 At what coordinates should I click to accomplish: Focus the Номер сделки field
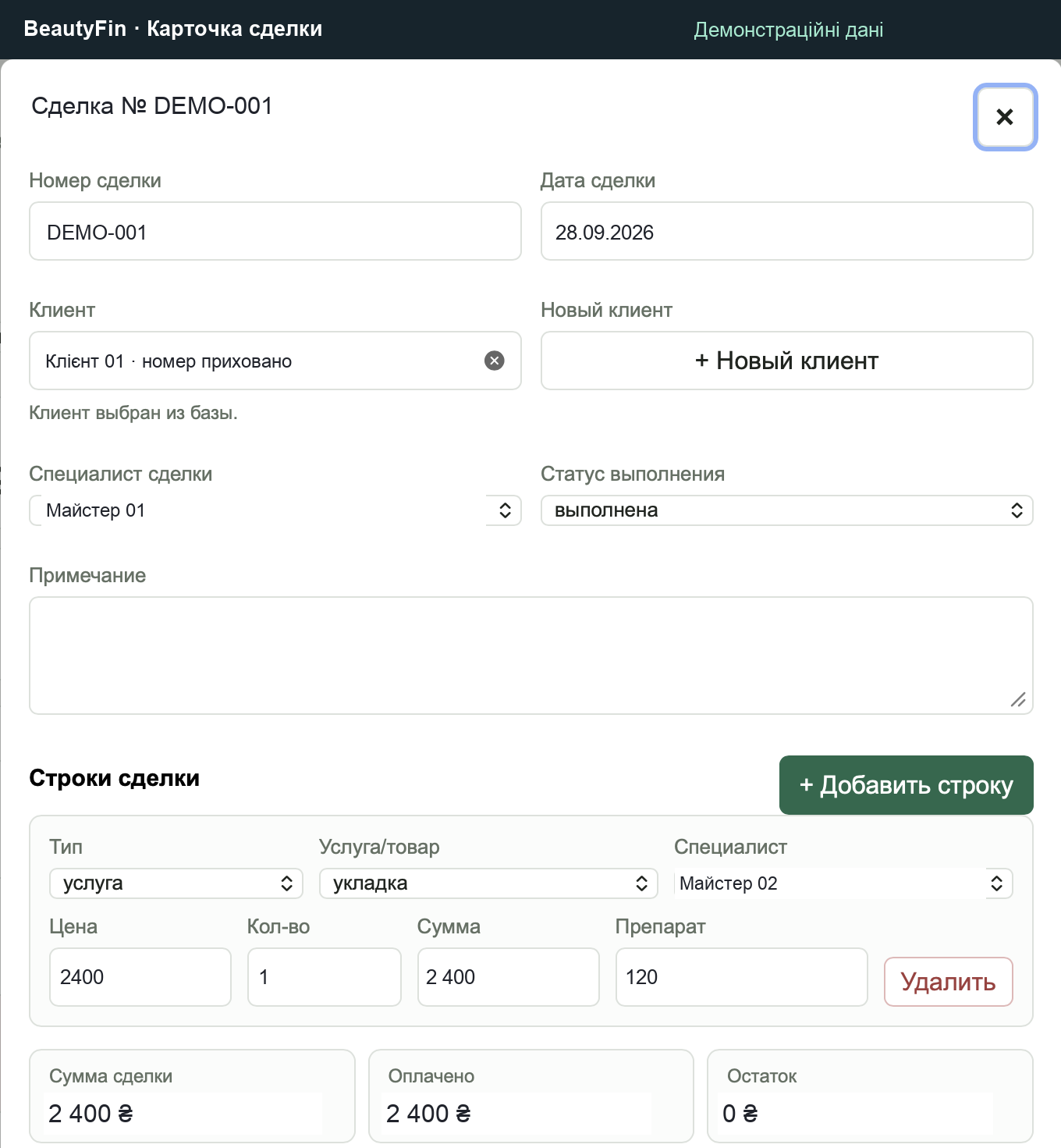point(275,231)
